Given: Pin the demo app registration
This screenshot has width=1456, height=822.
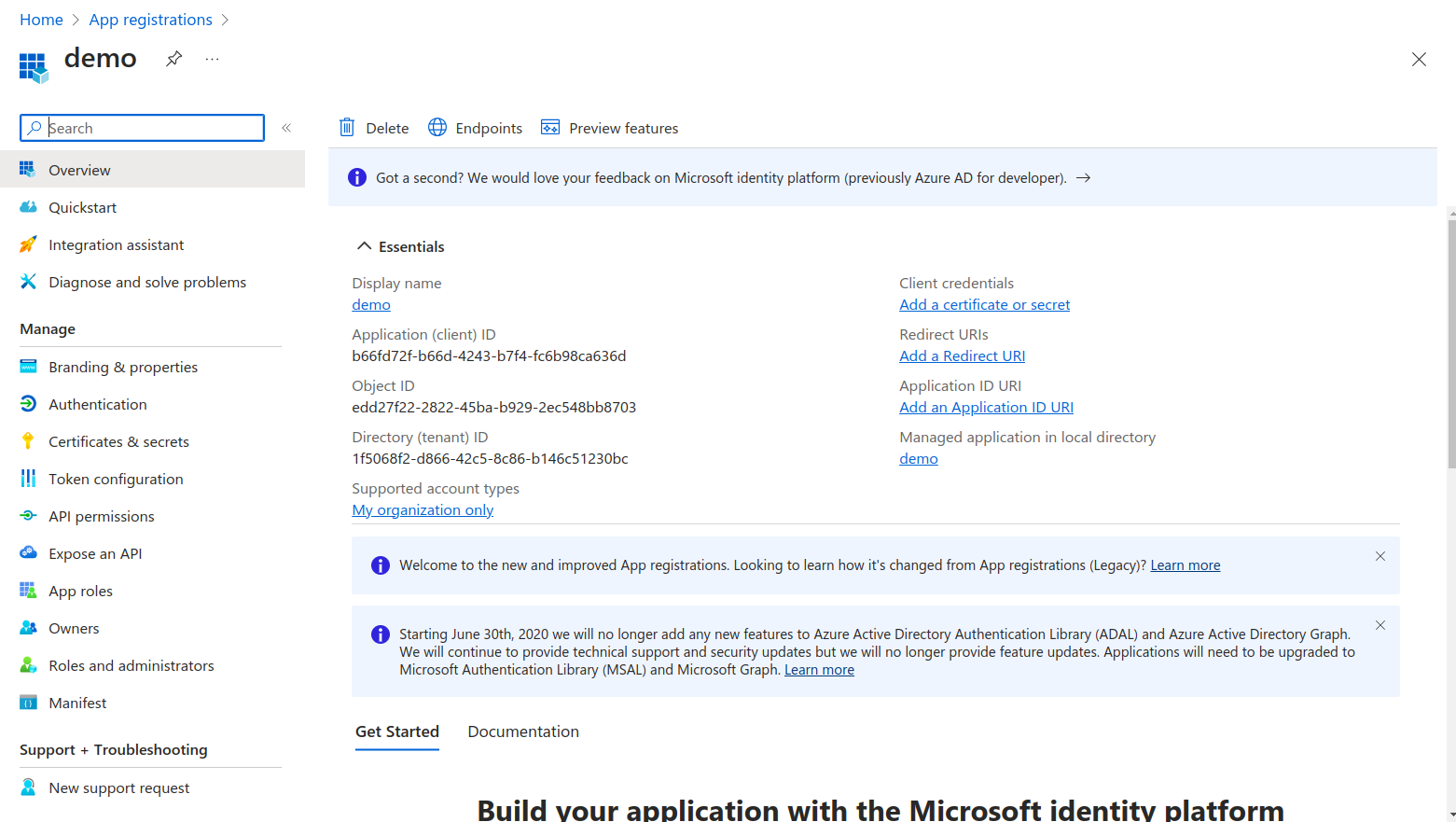Looking at the screenshot, I should pyautogui.click(x=173, y=59).
